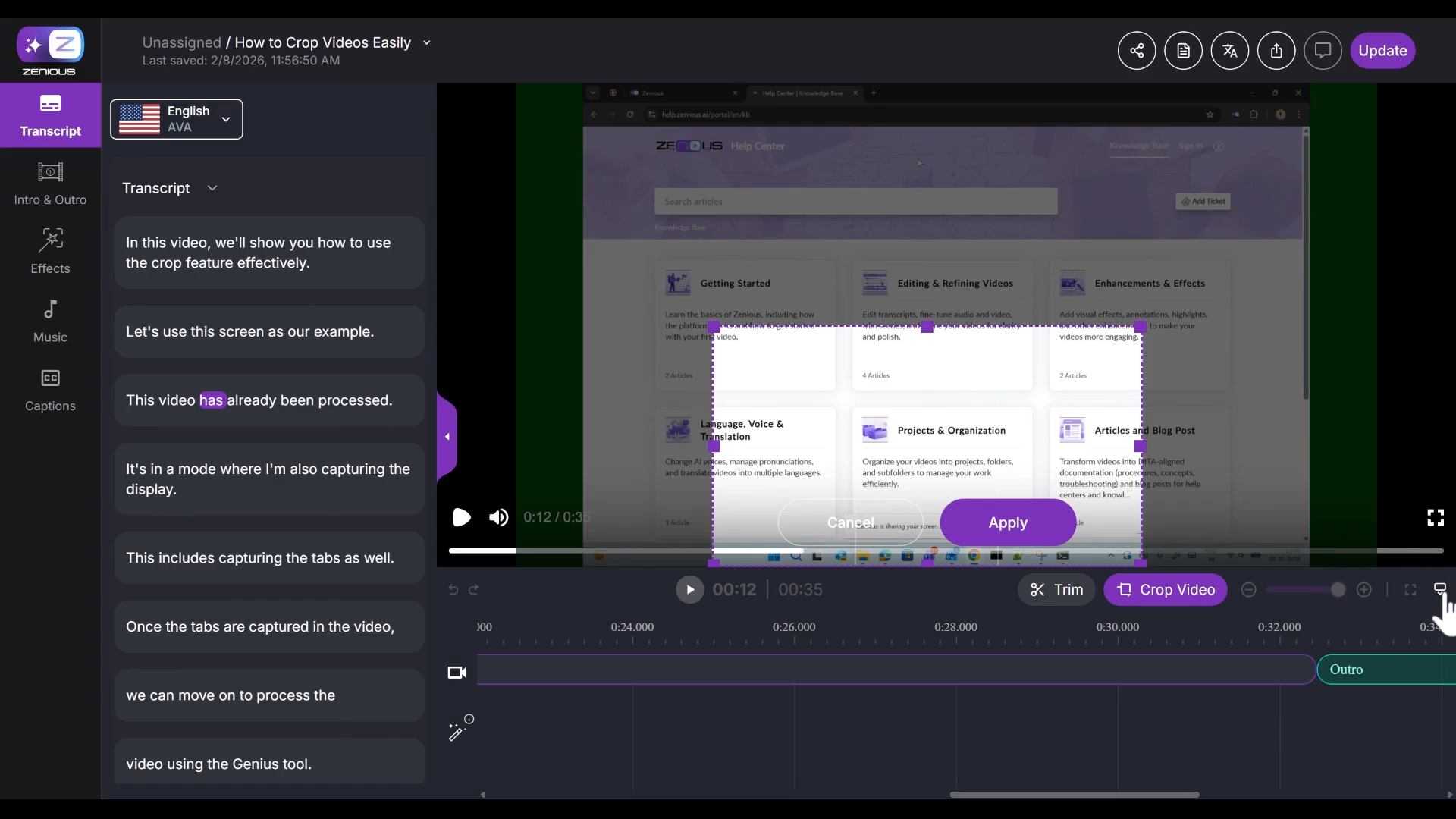Click the magic wand AI tool below the player
The height and width of the screenshot is (819, 1456).
[457, 733]
